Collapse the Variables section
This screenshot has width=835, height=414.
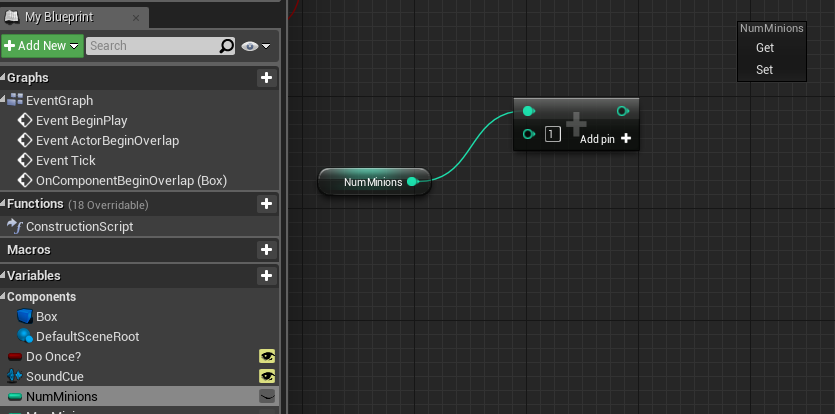coord(3,275)
